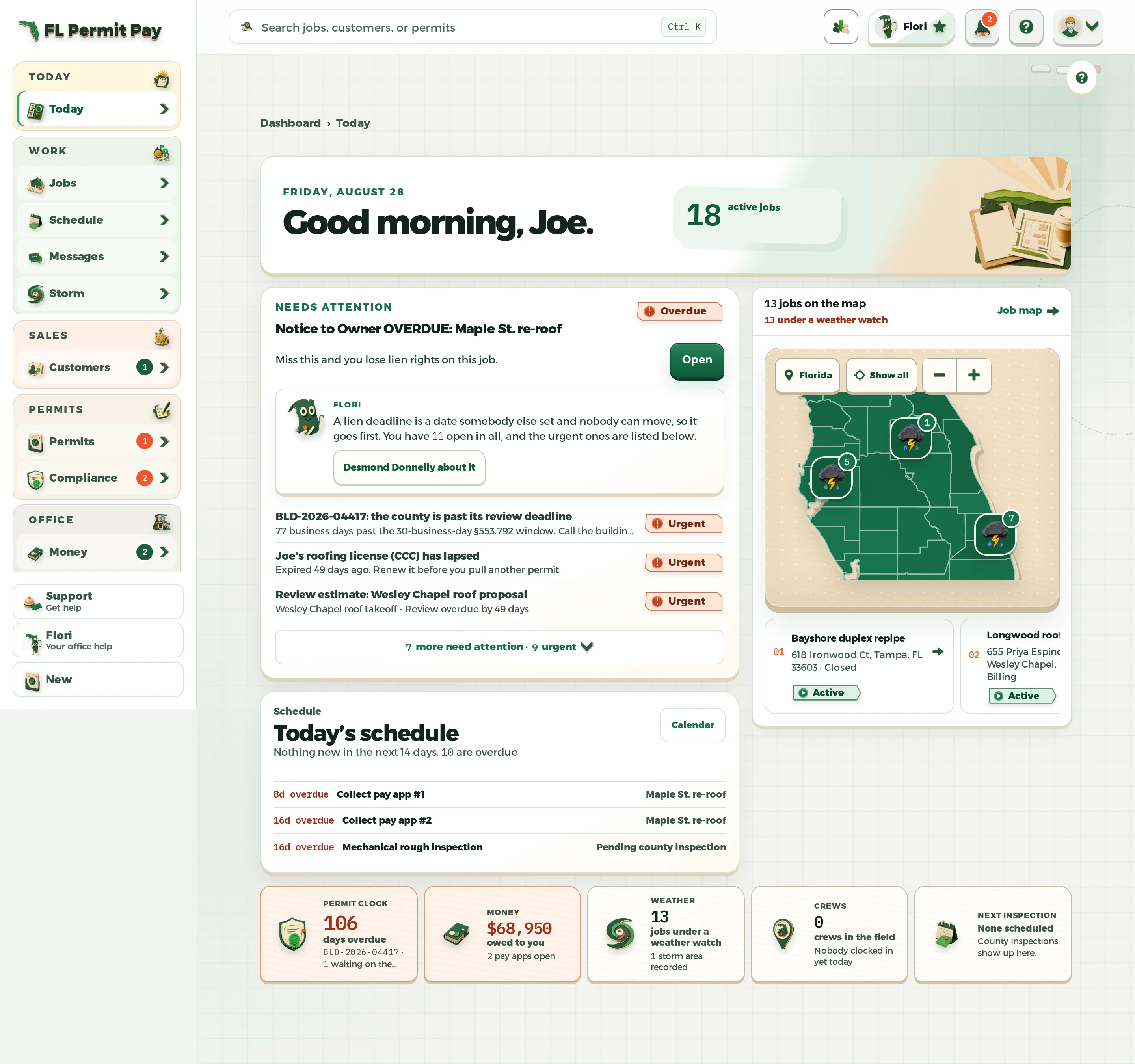Open the notifications bell
This screenshot has height=1064, width=1135.
click(981, 27)
